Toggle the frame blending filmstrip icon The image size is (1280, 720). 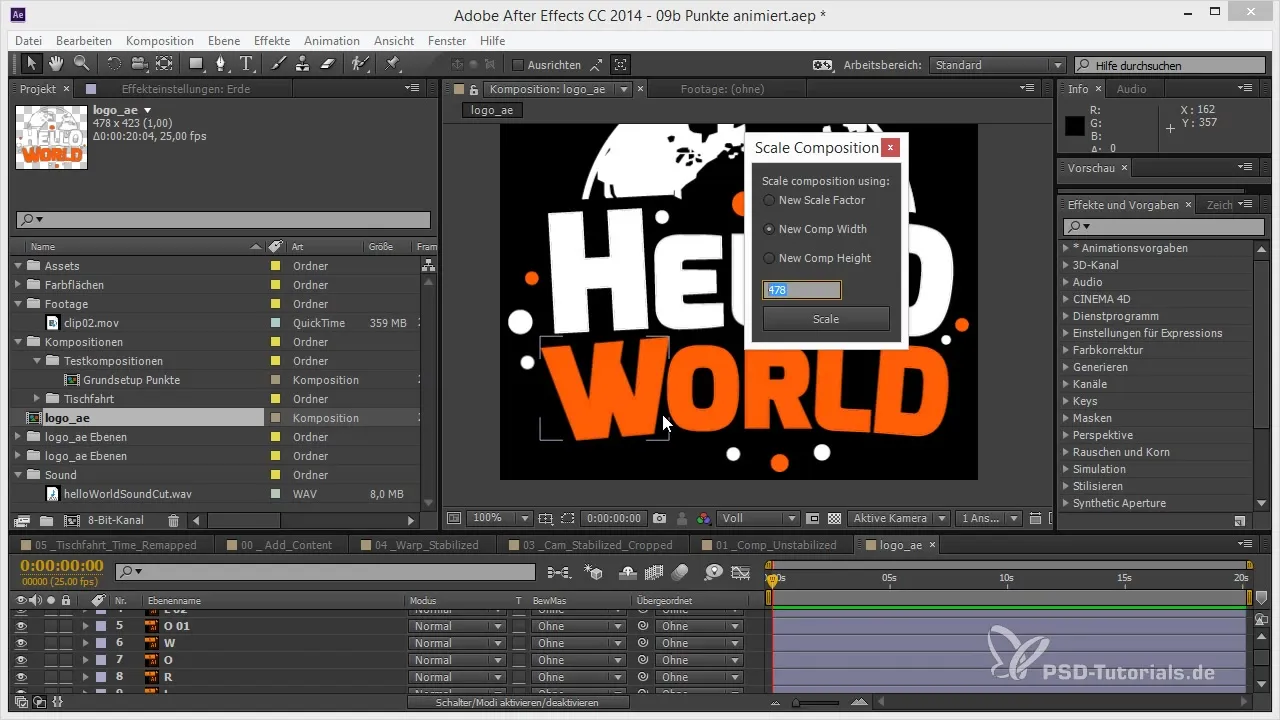point(655,572)
